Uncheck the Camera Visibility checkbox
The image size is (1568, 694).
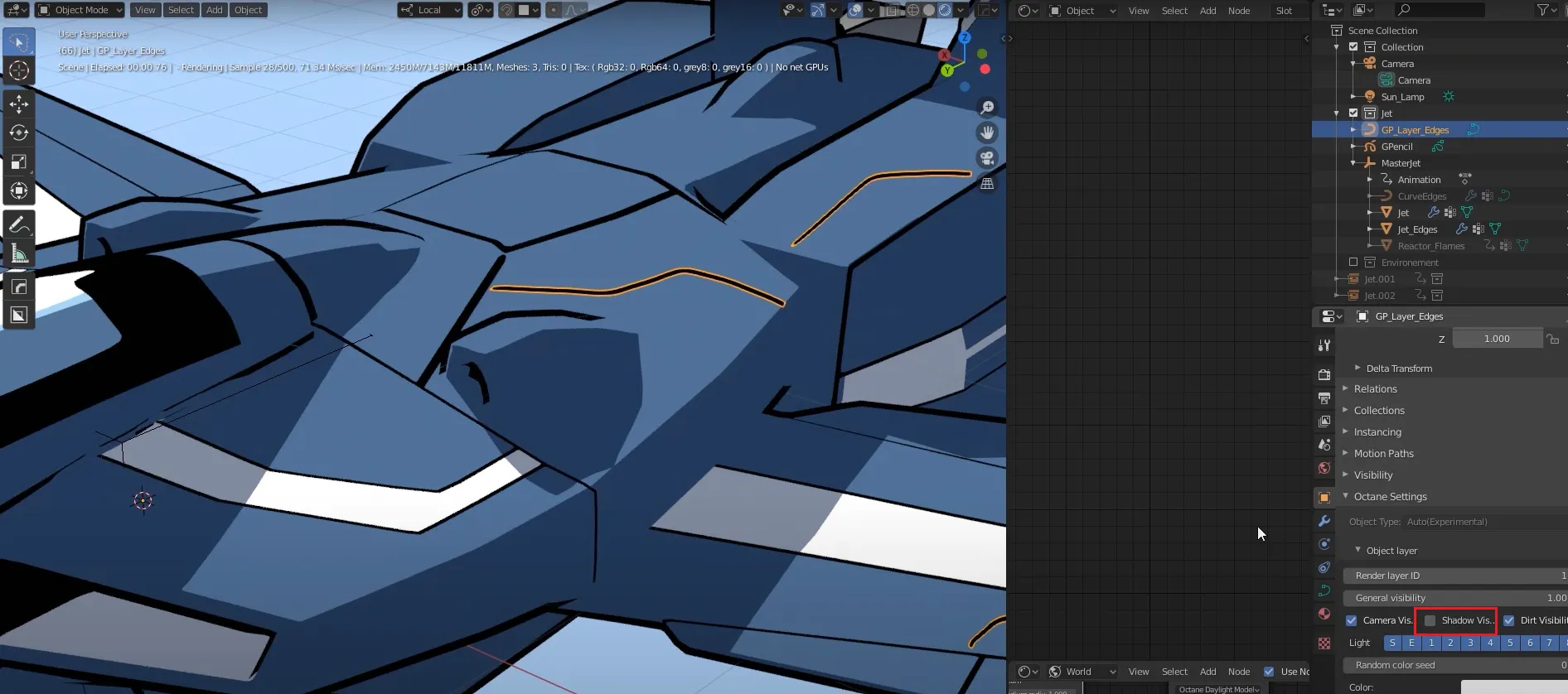[1352, 620]
